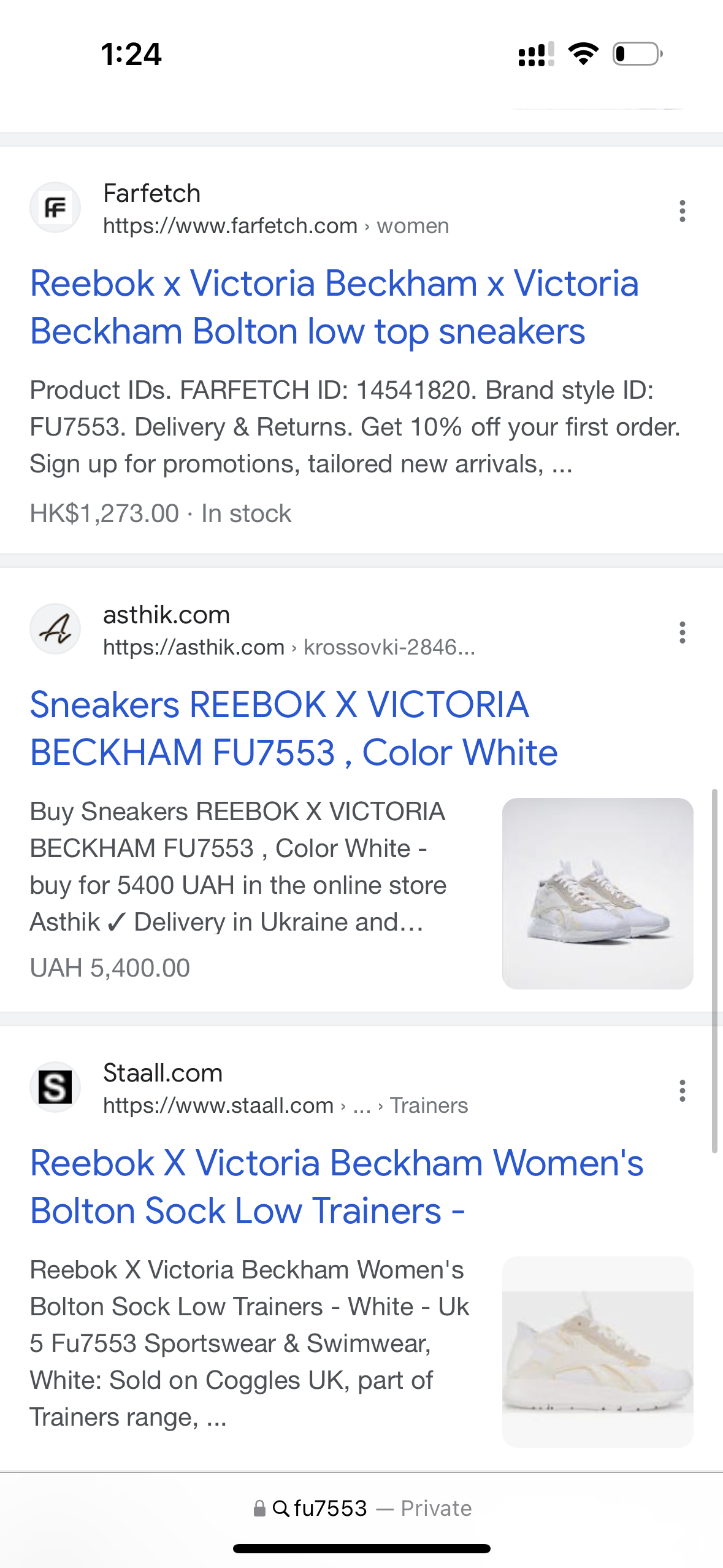Open the asthik Sneakers FU7553 Color White link
Screen dimensions: 723x1568
(293, 728)
